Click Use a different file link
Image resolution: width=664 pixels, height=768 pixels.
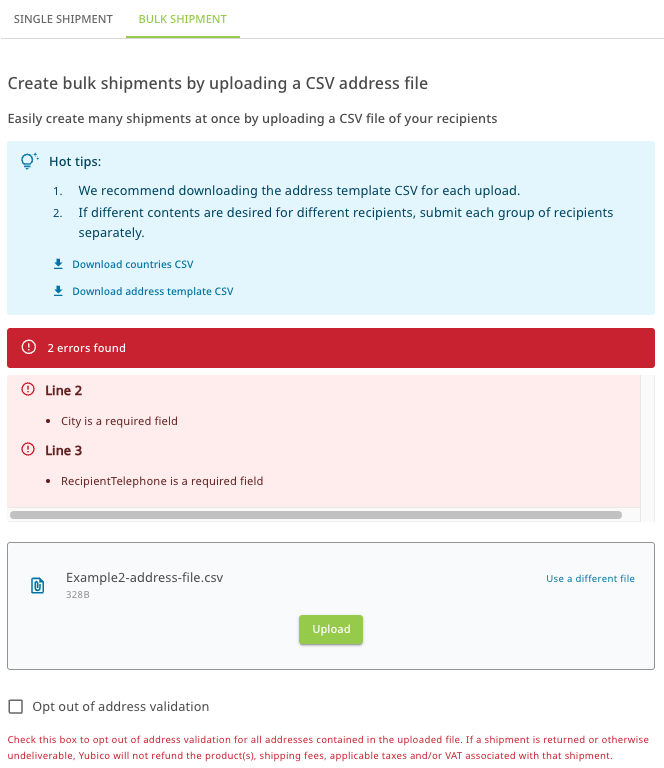click(x=590, y=578)
